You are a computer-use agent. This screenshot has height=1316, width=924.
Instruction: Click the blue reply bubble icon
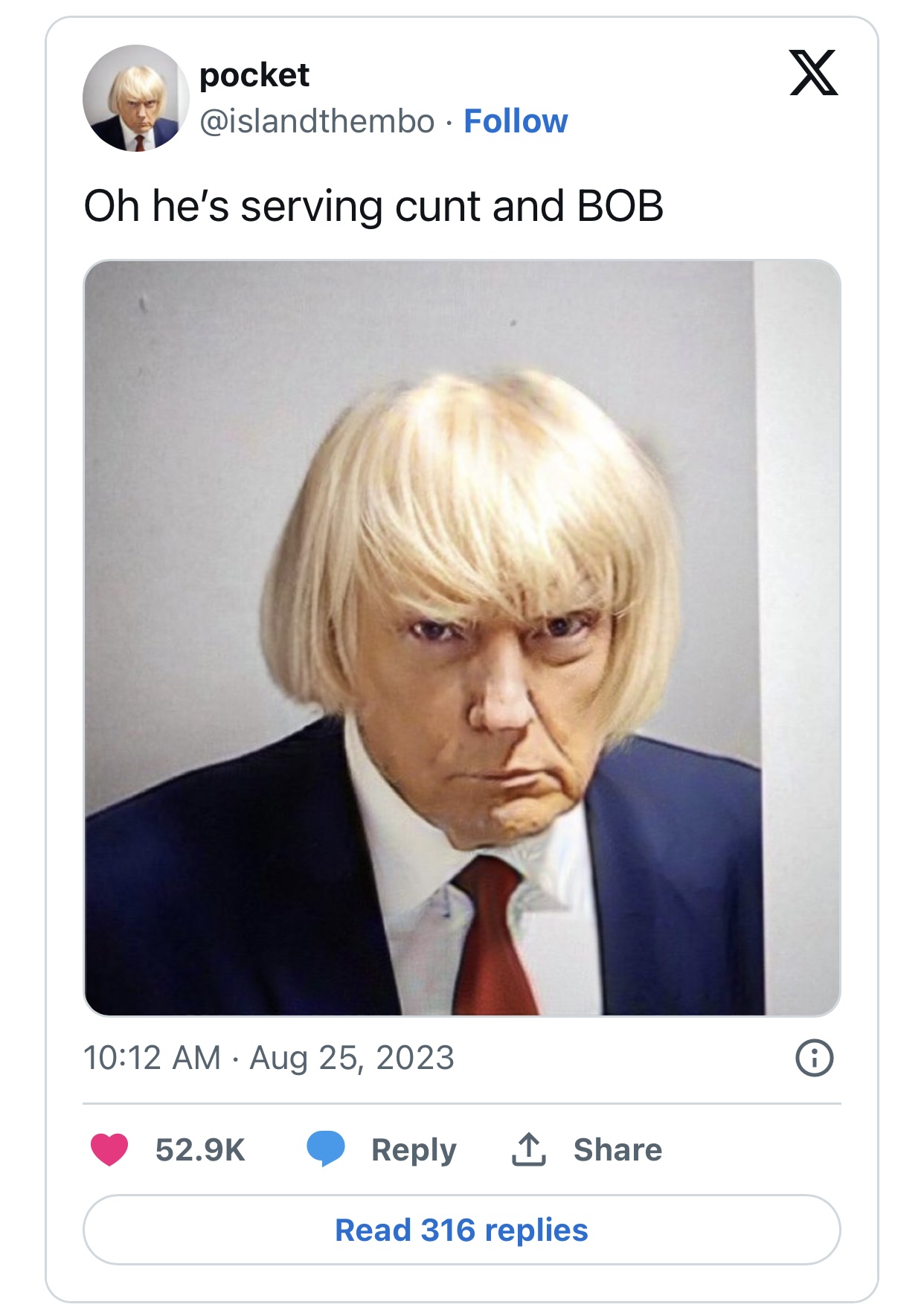(x=326, y=1149)
